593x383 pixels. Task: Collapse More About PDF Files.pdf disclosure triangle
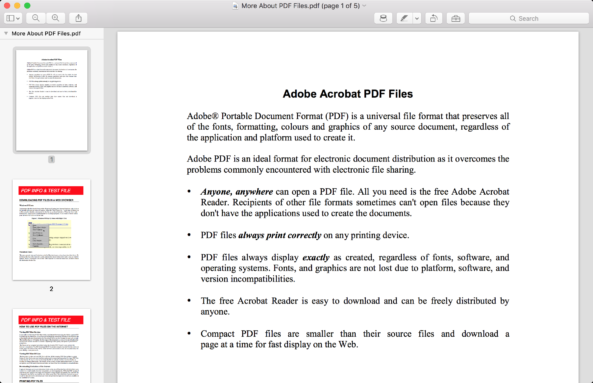click(x=6, y=33)
